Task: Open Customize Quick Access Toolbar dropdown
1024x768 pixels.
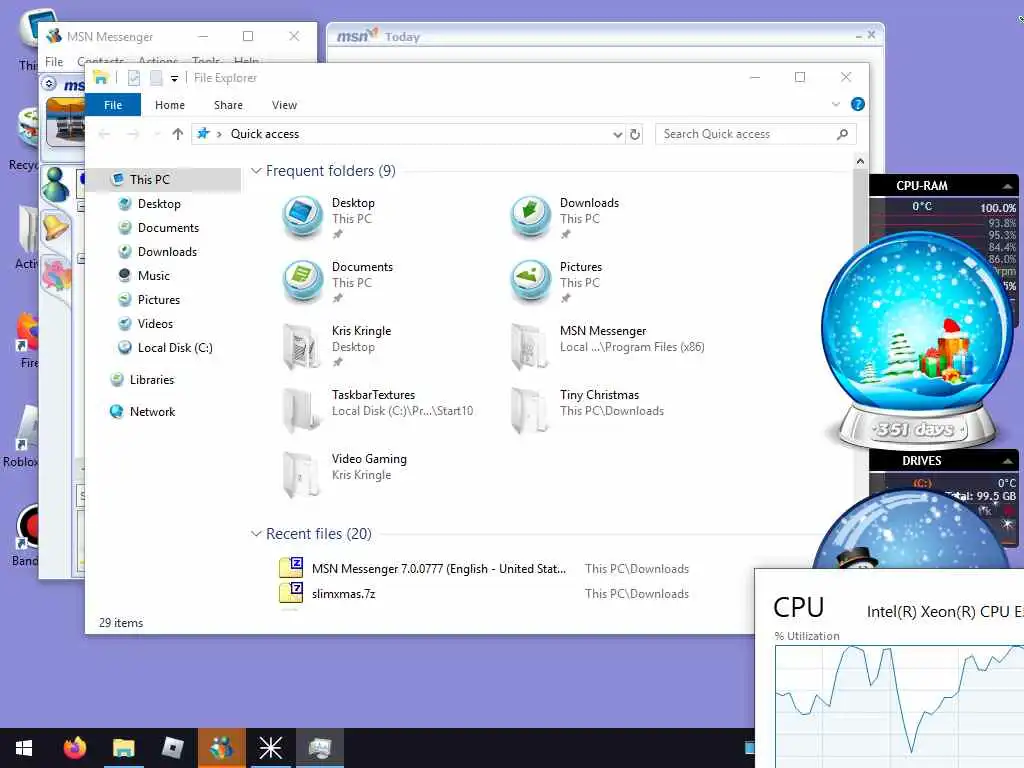Action: point(174,78)
